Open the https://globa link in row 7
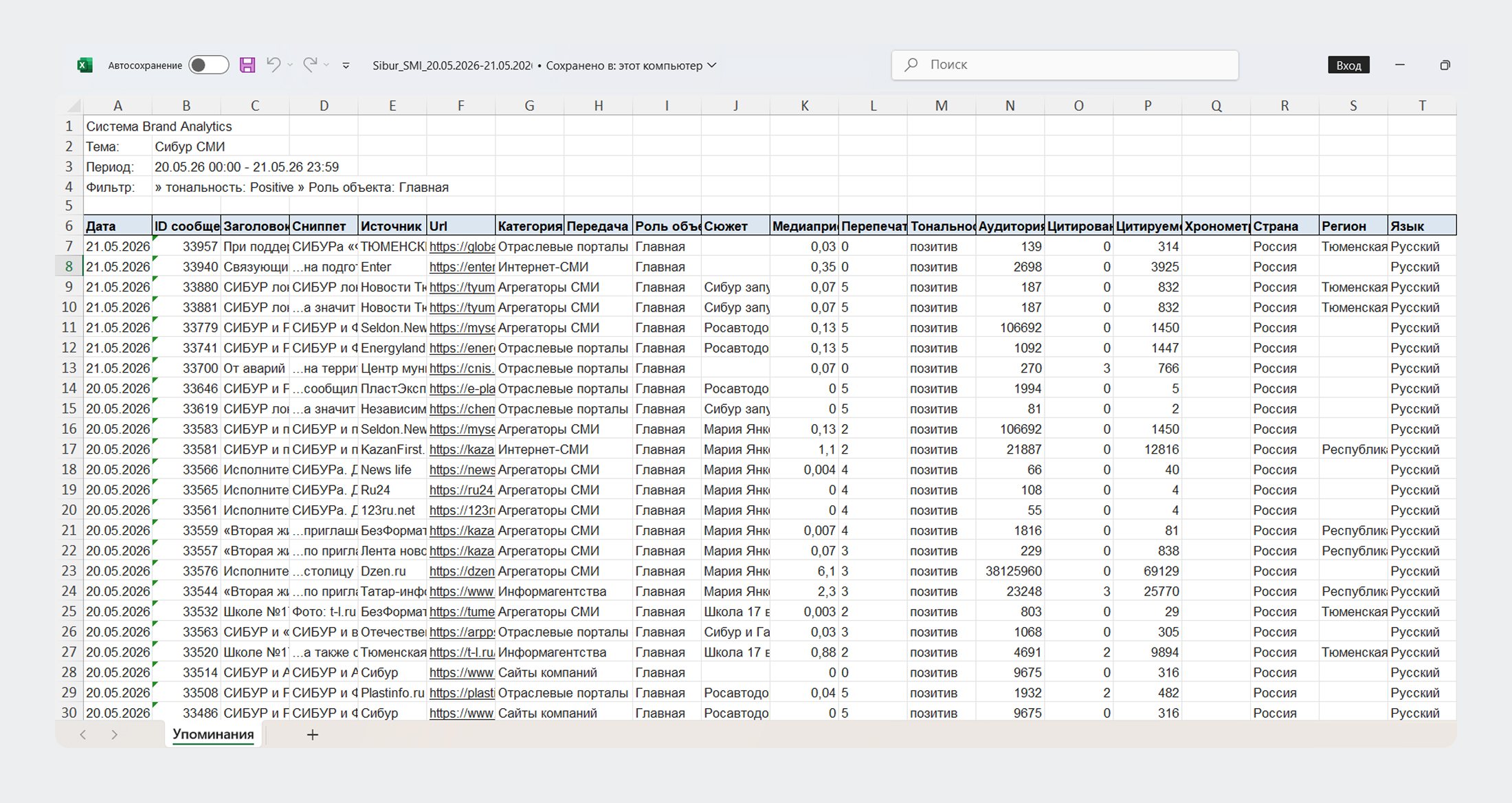This screenshot has height=803, width=1512. [x=462, y=247]
